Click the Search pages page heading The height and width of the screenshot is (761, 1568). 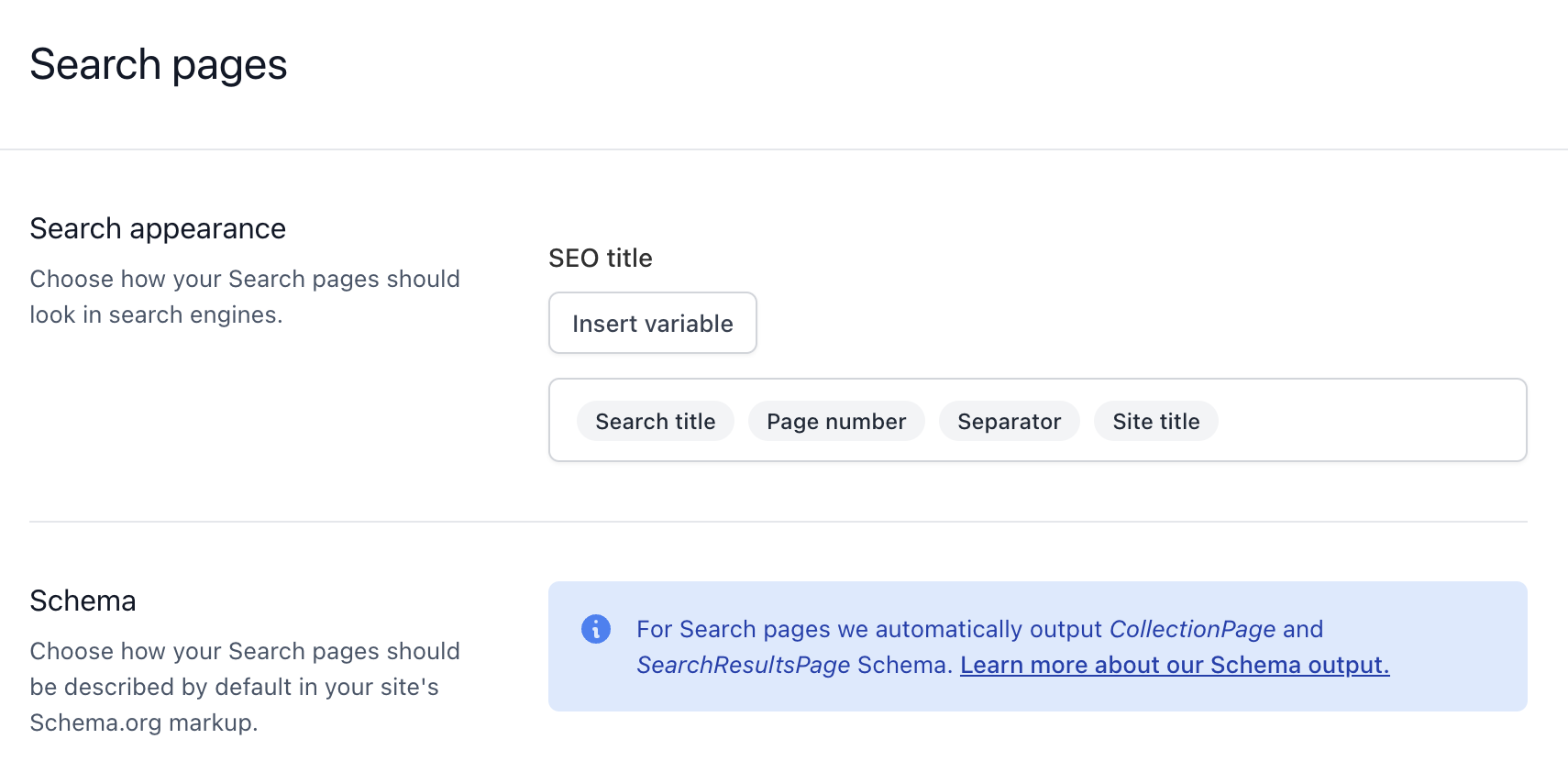[x=158, y=65]
